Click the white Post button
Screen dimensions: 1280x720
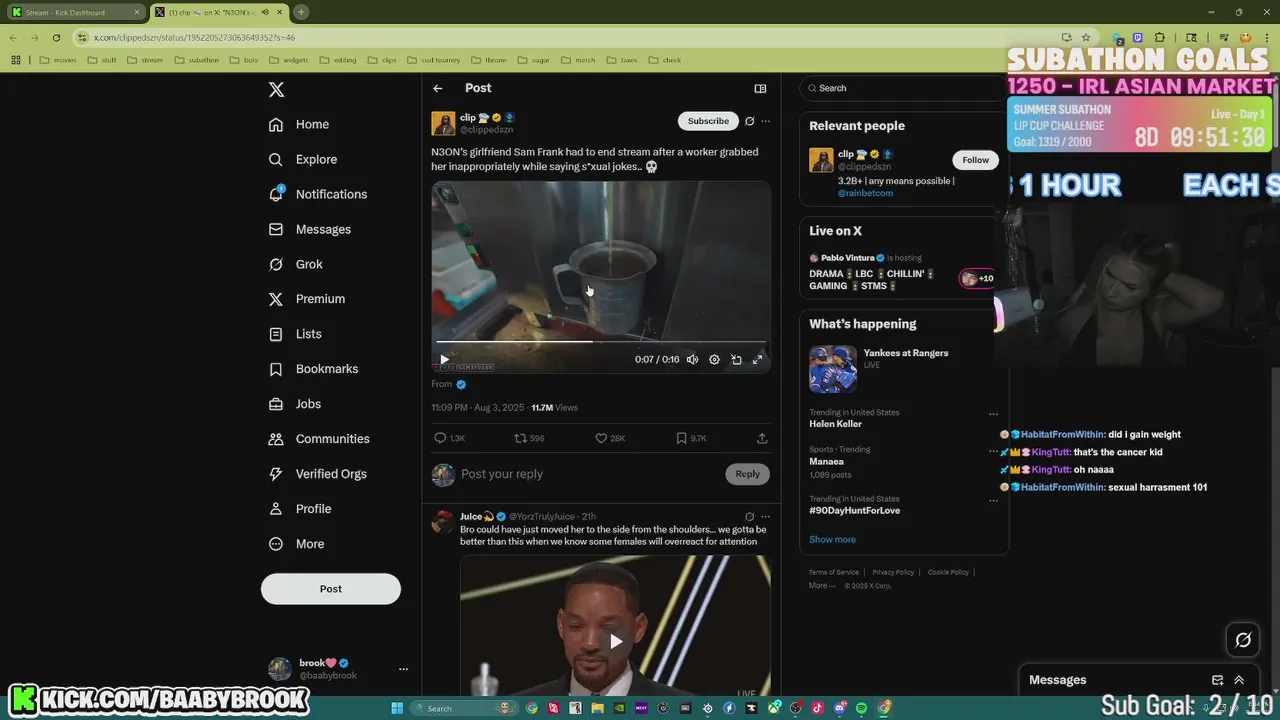tap(331, 589)
